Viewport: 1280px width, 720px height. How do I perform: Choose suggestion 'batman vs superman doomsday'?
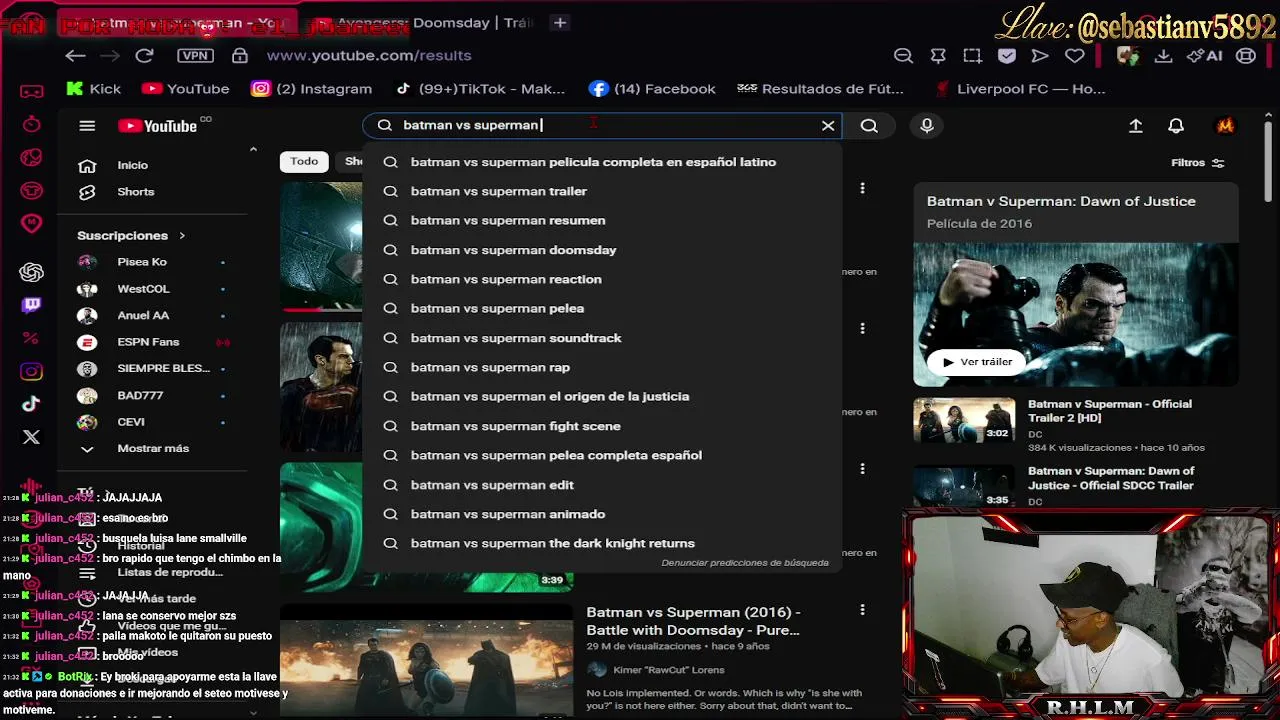[602, 250]
